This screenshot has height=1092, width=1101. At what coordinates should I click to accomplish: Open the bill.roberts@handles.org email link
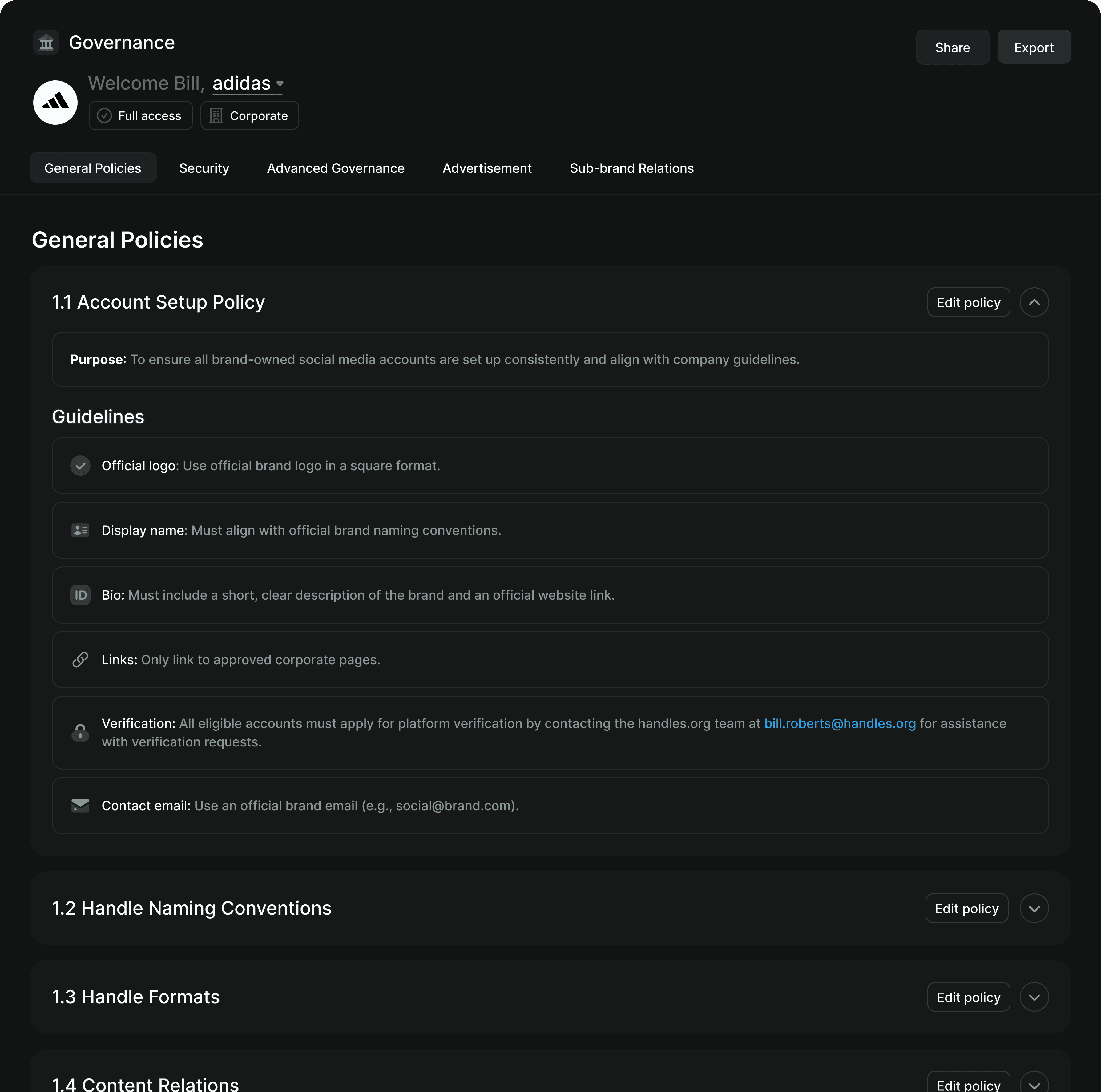point(839,723)
